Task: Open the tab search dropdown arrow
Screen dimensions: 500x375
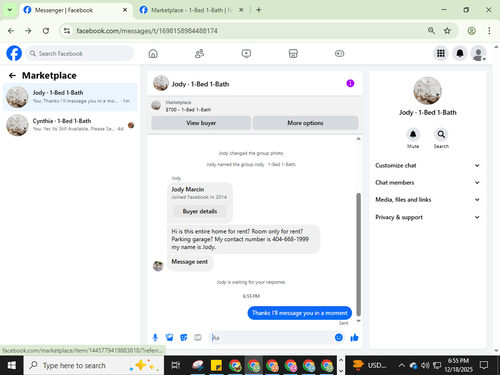Action: [x=10, y=10]
